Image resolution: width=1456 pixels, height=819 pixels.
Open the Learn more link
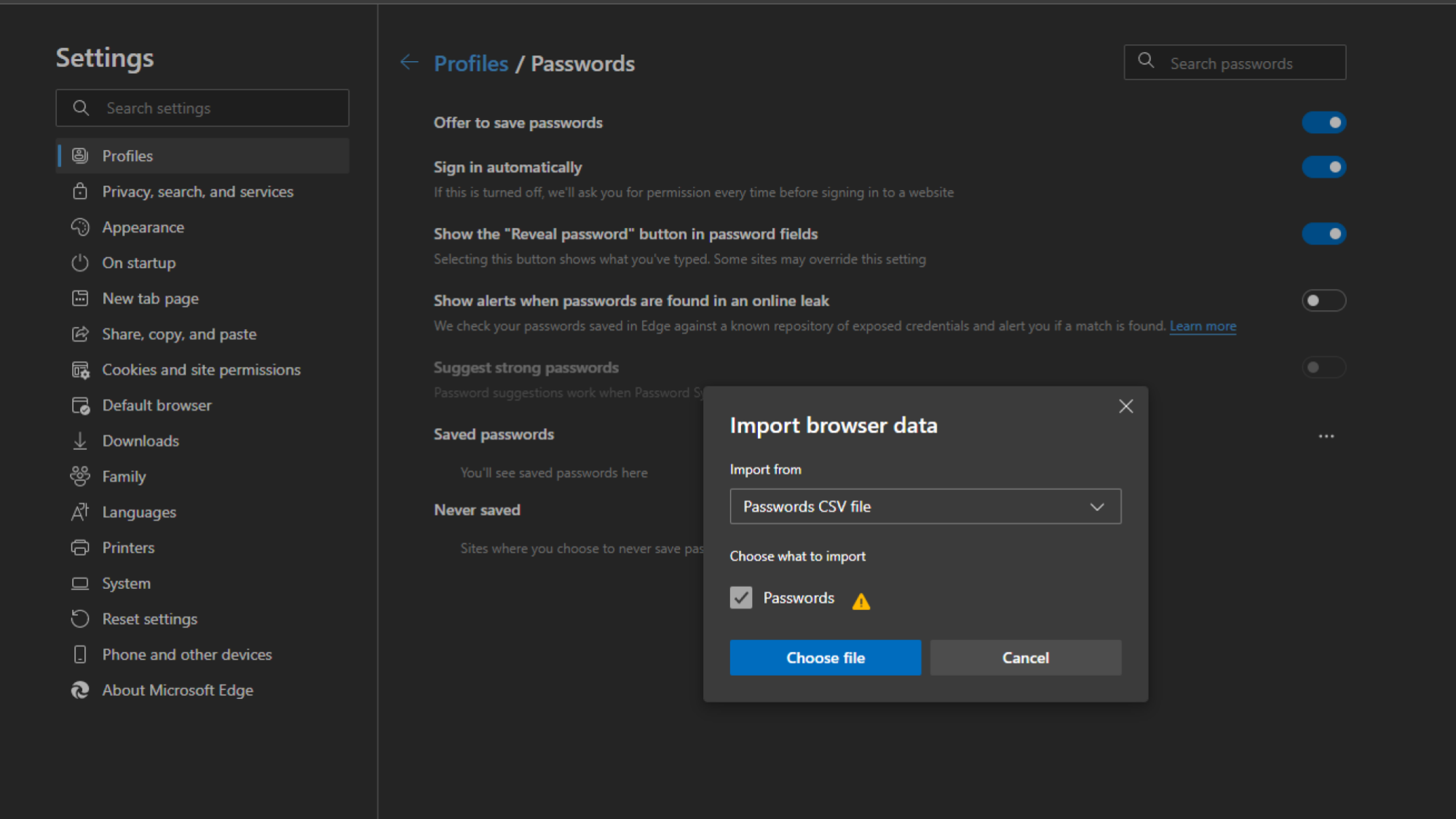(x=1203, y=326)
